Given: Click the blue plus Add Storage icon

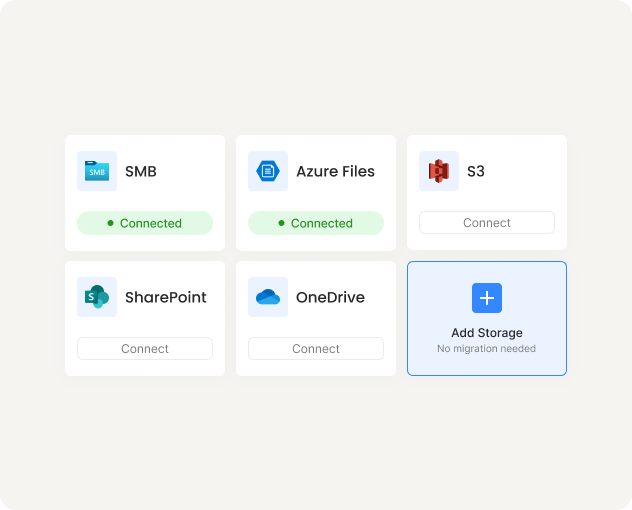Looking at the screenshot, I should 487,298.
